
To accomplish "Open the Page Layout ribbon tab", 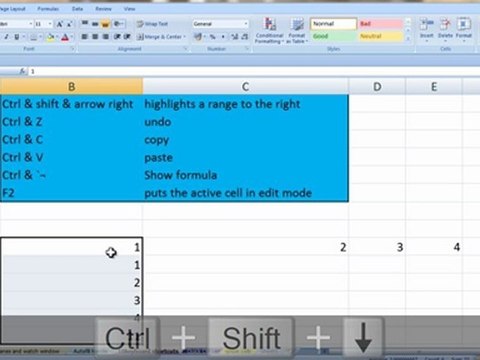I will 13,9.
